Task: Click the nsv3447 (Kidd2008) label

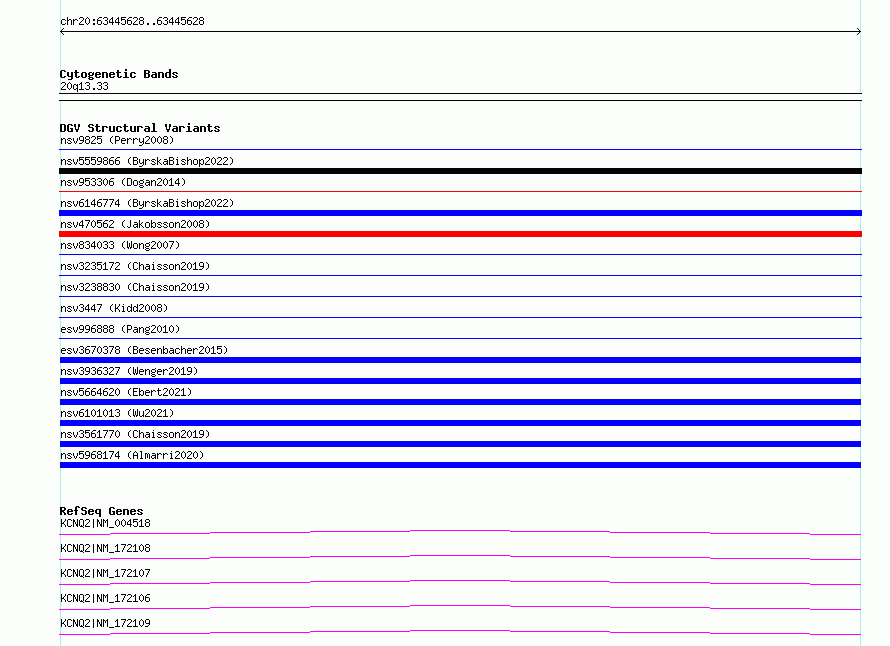Action: coord(114,308)
